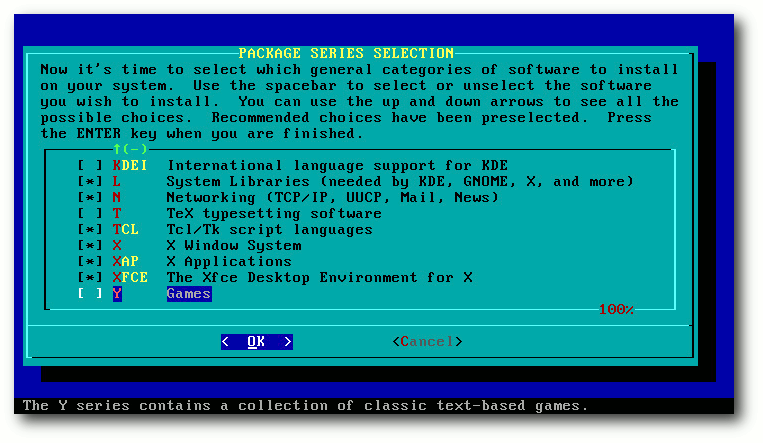Click the highlighted 'Games' entry
Image resolution: width=763 pixels, height=443 pixels.
pyautogui.click(x=189, y=294)
